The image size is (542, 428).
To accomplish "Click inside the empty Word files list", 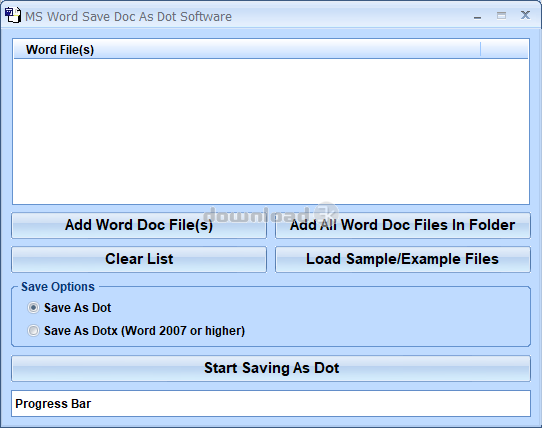I will tap(271, 131).
